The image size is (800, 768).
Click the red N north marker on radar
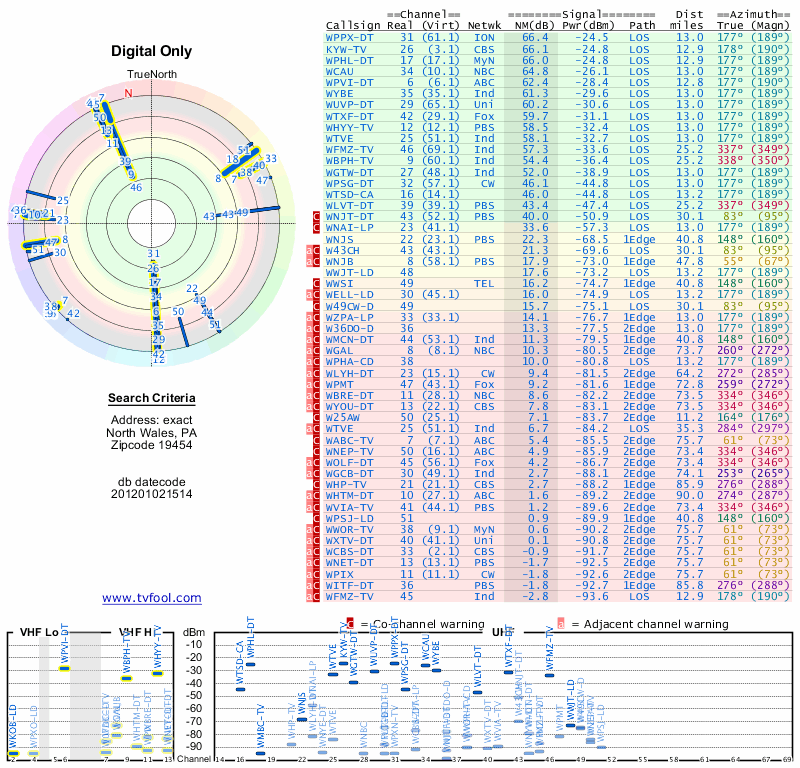[127, 94]
